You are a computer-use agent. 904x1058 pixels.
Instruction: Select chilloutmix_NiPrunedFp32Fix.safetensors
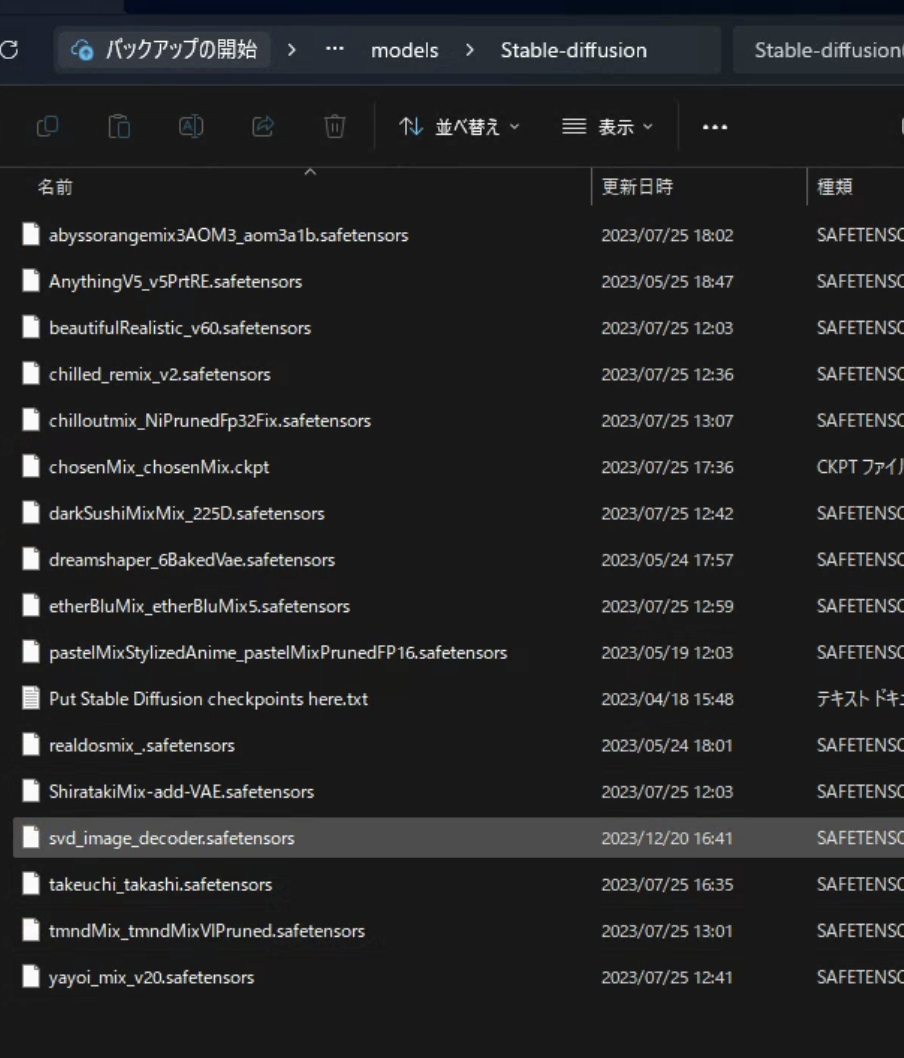tap(210, 421)
